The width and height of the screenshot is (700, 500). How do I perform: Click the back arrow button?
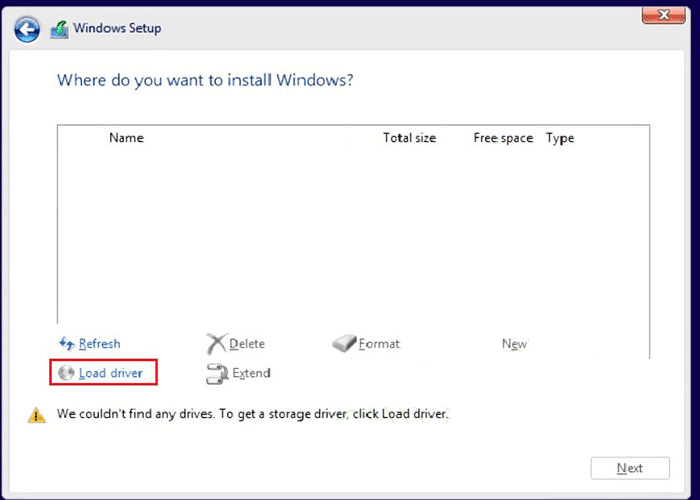[x=29, y=29]
